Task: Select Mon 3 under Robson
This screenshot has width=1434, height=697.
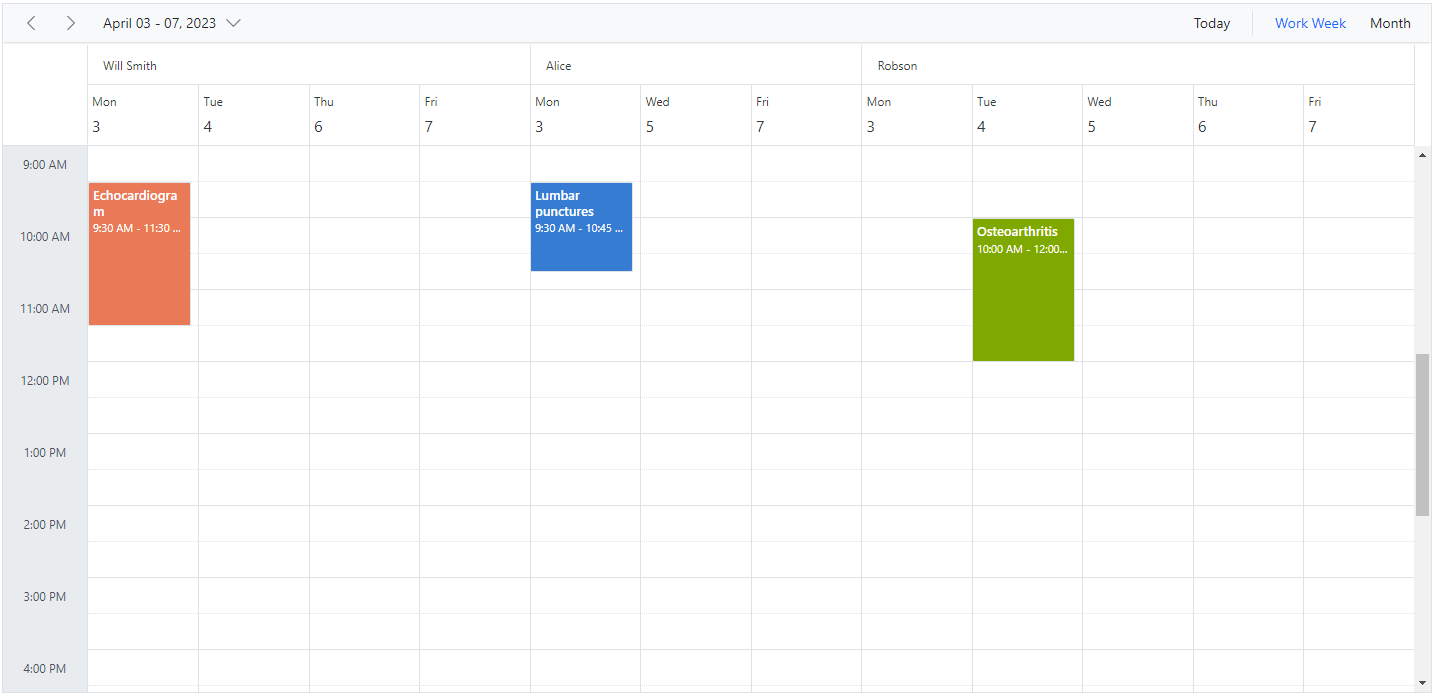Action: (x=917, y=115)
